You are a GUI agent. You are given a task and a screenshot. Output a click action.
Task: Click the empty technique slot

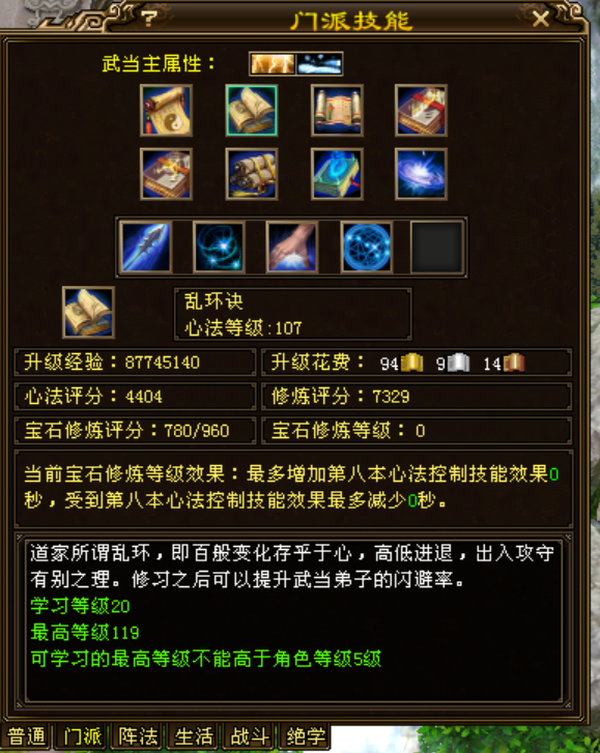pos(437,247)
